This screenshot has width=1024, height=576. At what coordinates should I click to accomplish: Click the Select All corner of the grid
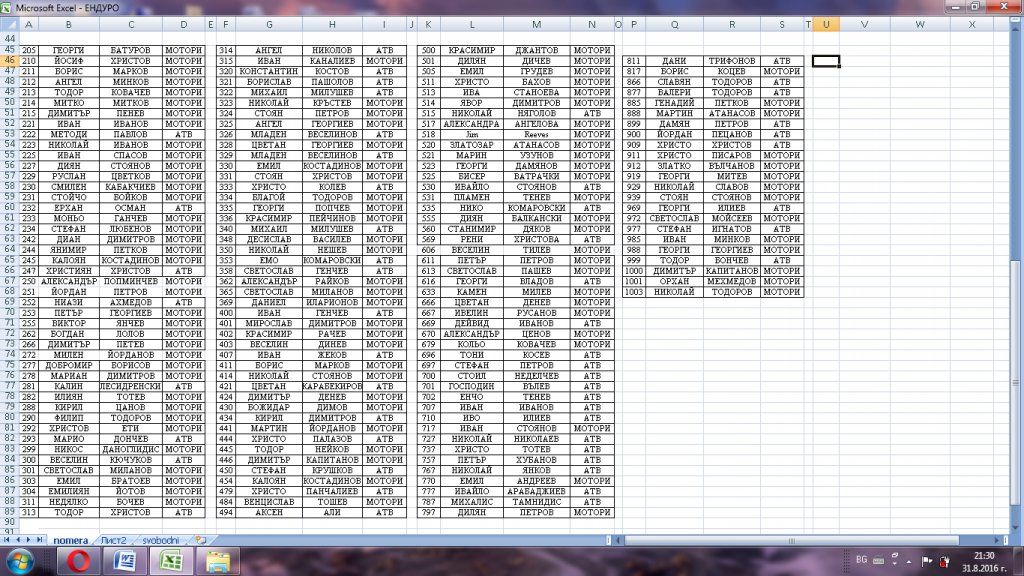pyautogui.click(x=9, y=24)
